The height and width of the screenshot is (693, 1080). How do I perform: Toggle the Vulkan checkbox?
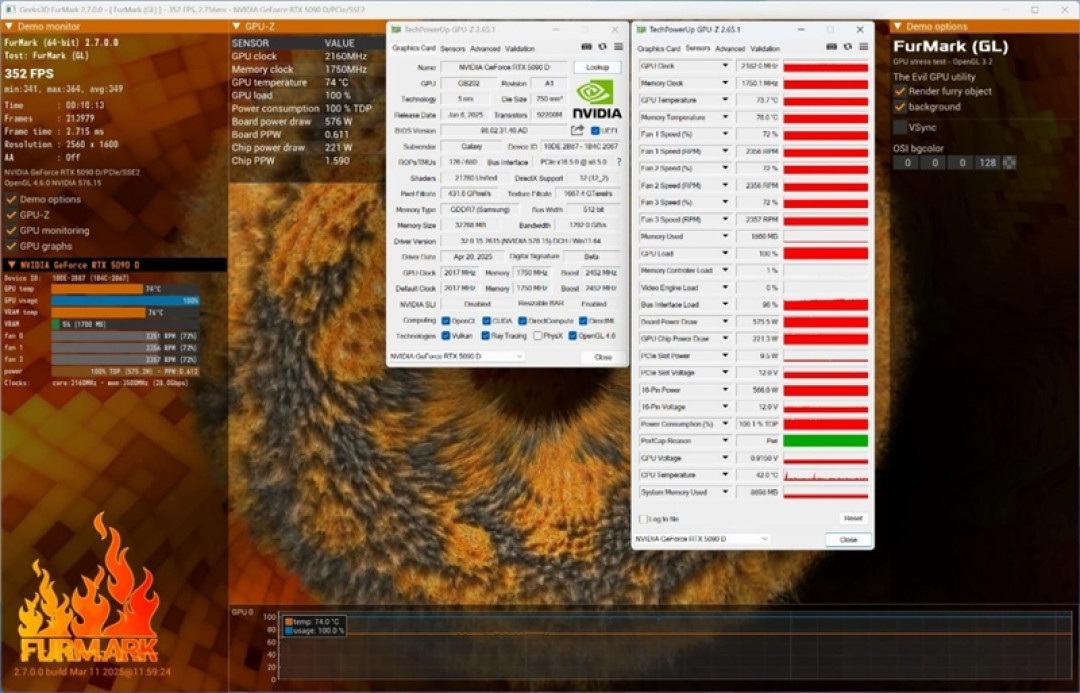coord(446,336)
